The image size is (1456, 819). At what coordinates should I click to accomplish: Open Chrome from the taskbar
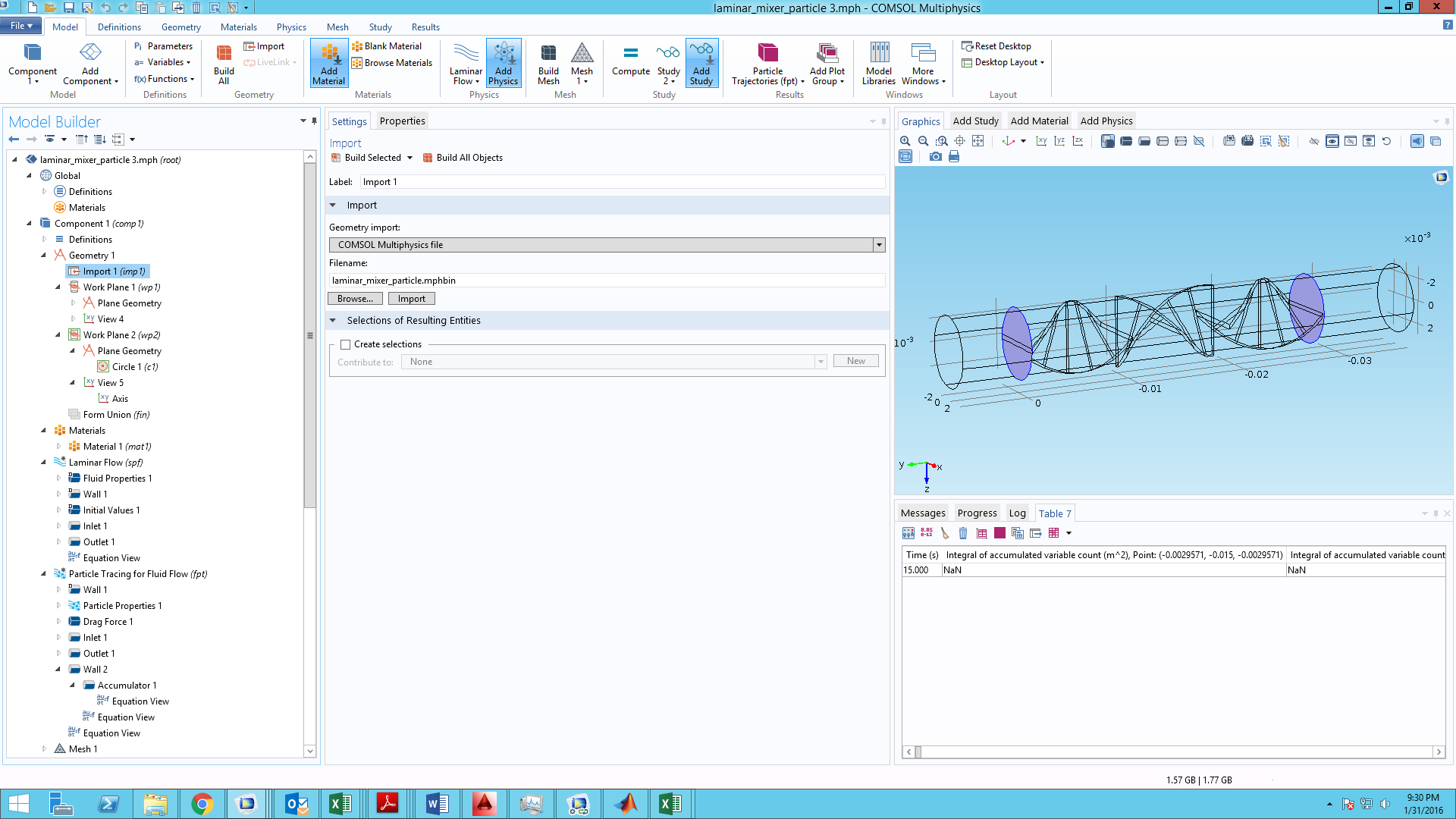[x=202, y=804]
